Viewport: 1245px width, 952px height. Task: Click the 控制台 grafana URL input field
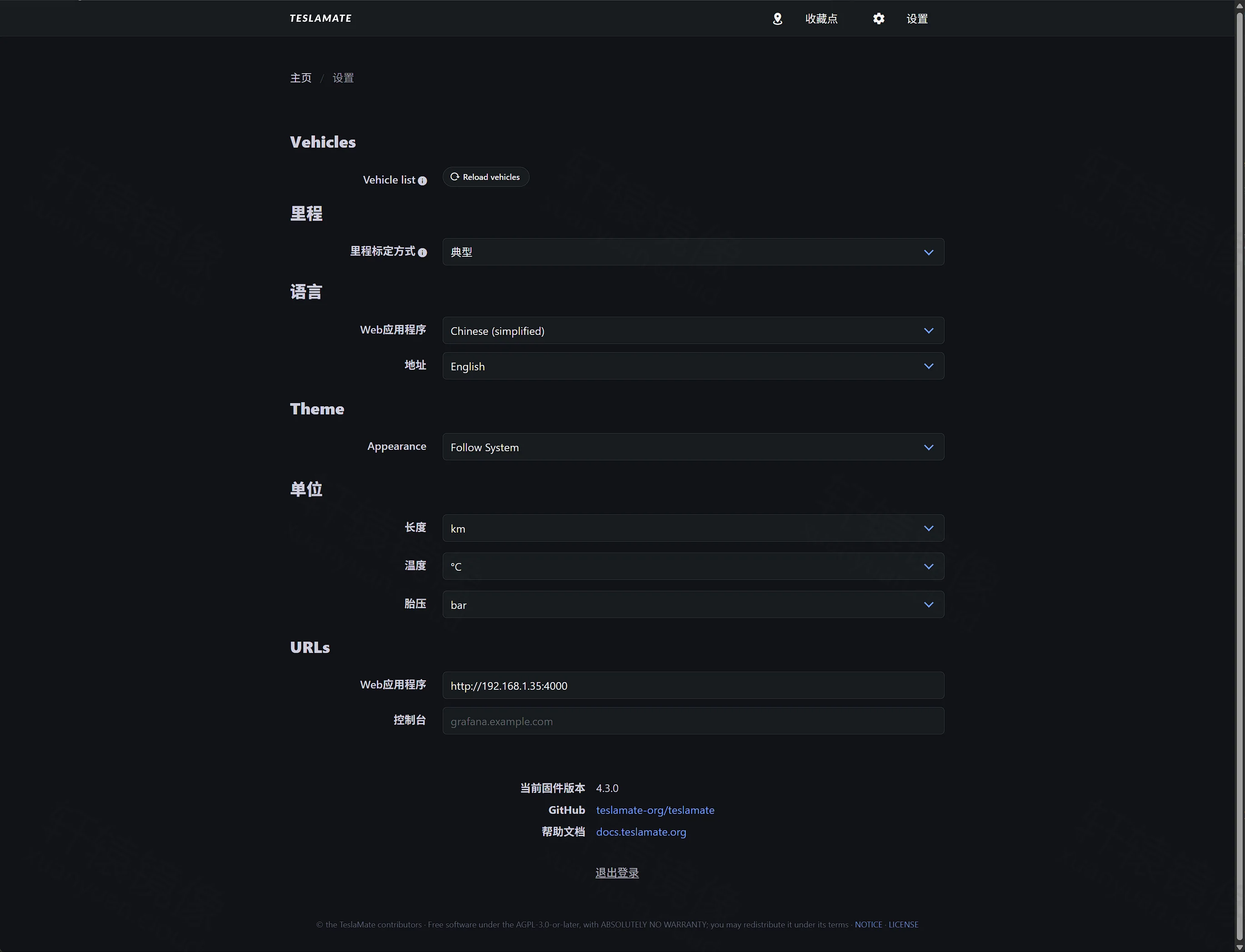pyautogui.click(x=693, y=721)
